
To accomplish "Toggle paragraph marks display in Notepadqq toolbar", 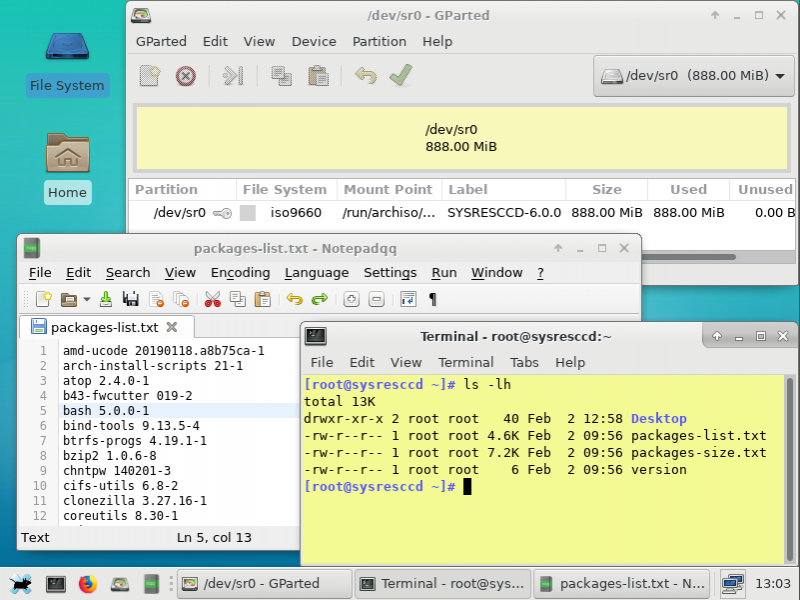I will (x=433, y=298).
